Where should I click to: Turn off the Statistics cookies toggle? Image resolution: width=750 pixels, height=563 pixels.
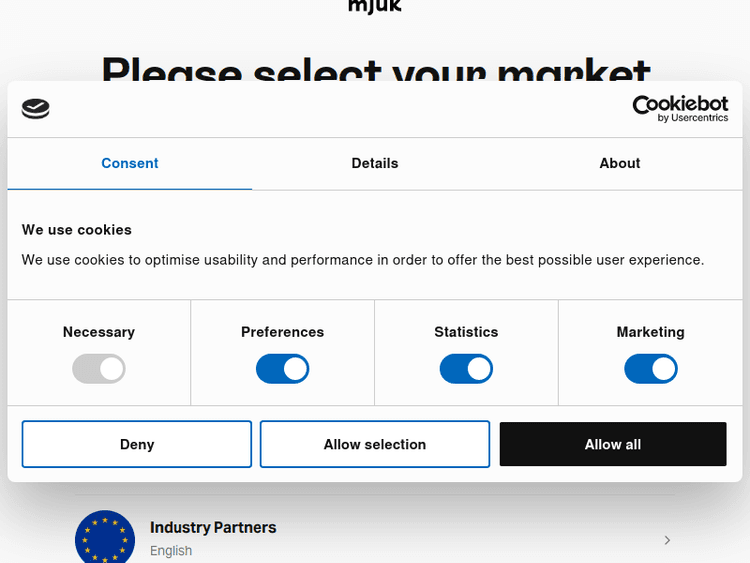pos(466,369)
